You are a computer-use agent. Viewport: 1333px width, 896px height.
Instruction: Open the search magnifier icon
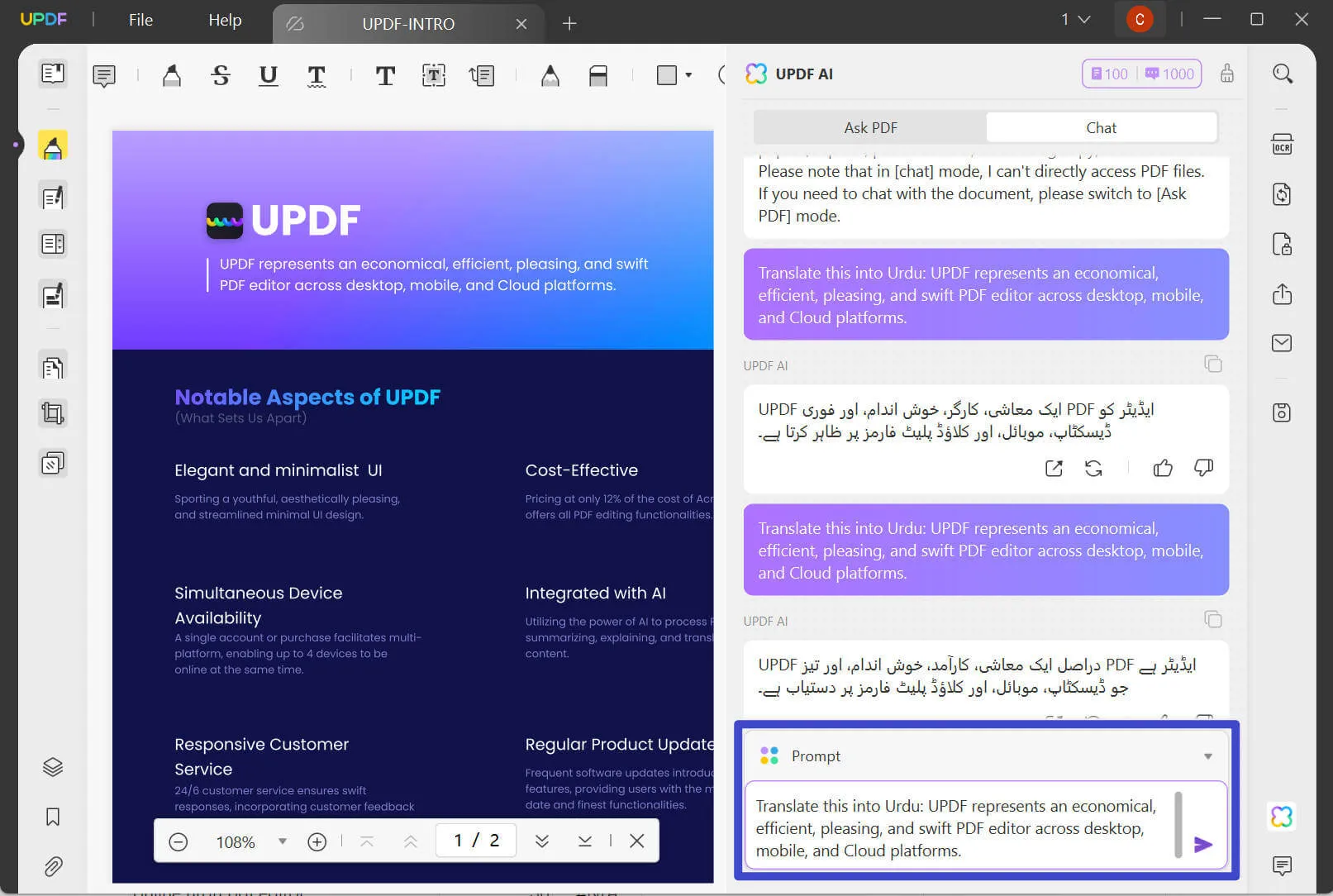tap(1283, 74)
